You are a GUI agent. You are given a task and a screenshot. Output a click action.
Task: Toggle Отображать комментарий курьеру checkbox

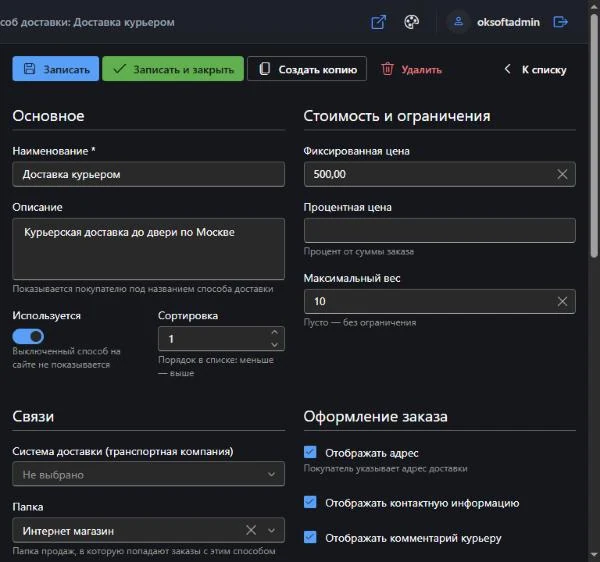point(310,537)
